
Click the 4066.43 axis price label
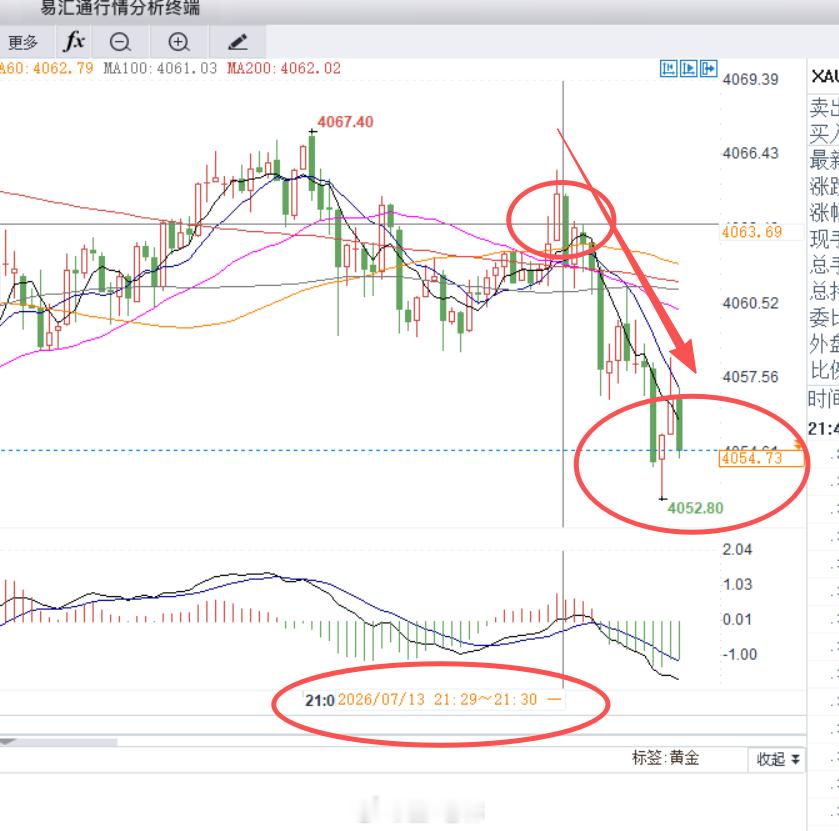(x=750, y=153)
